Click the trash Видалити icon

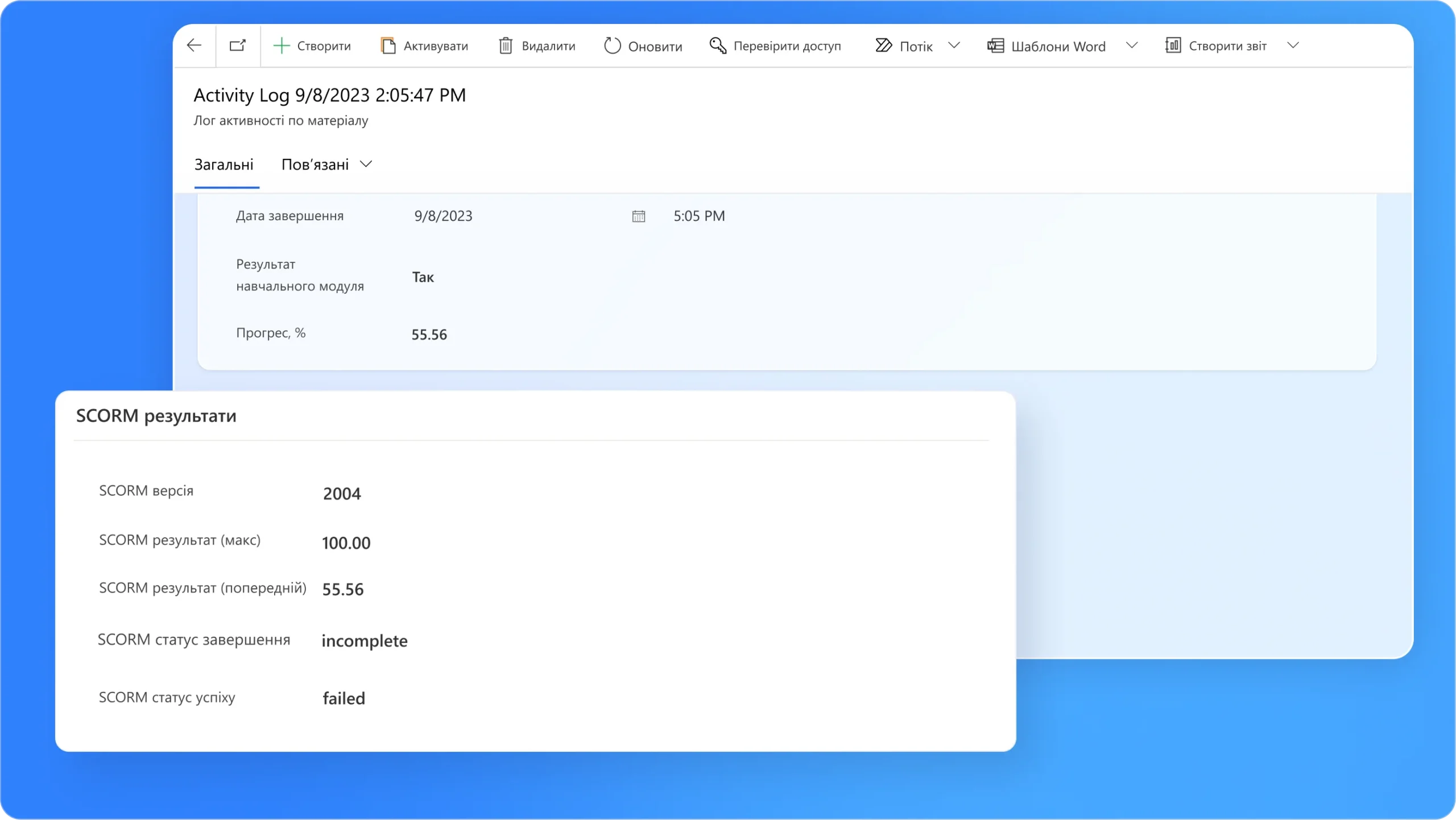pos(506,46)
